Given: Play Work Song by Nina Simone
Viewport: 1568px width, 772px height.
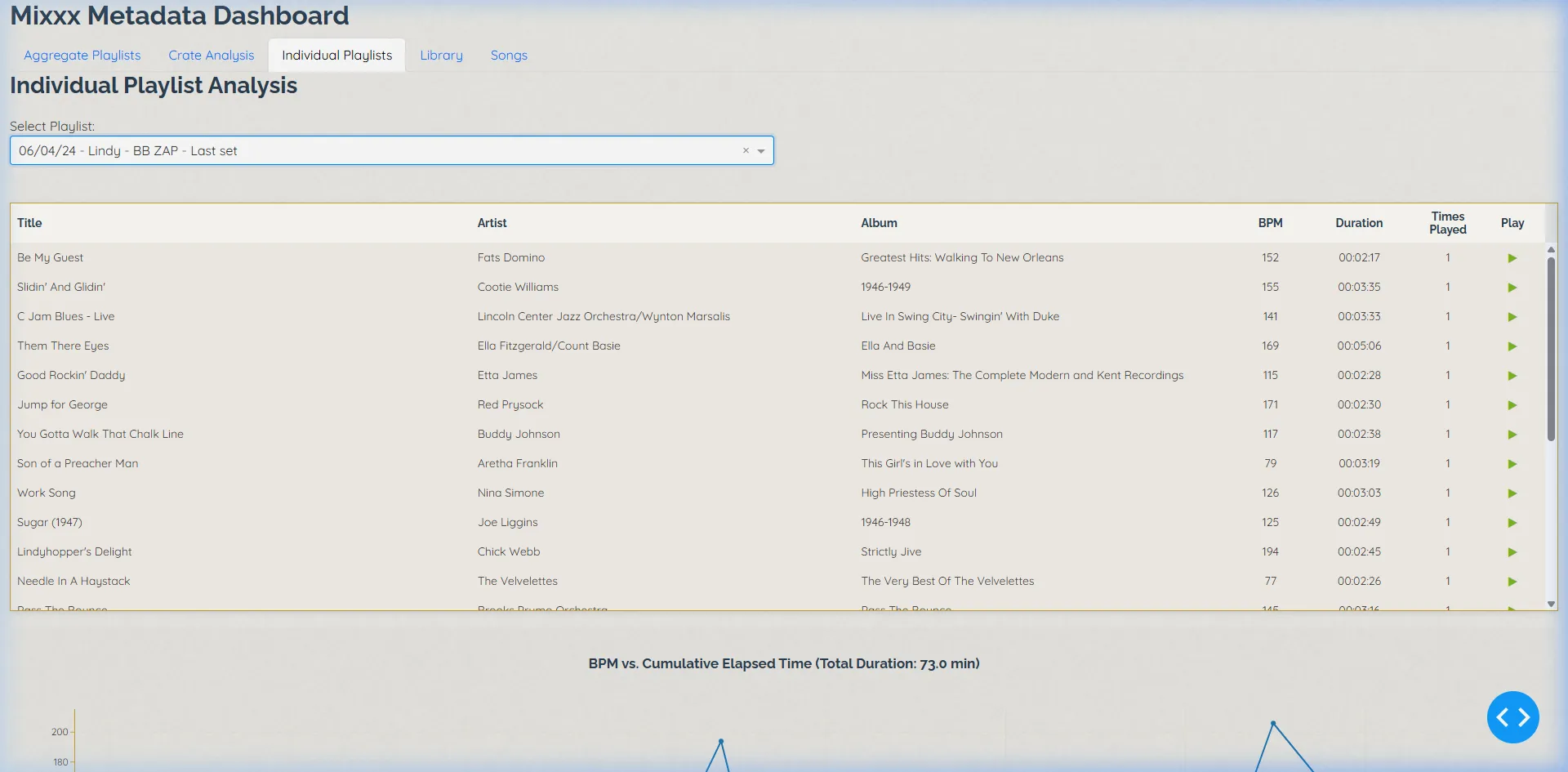Looking at the screenshot, I should click(1512, 493).
